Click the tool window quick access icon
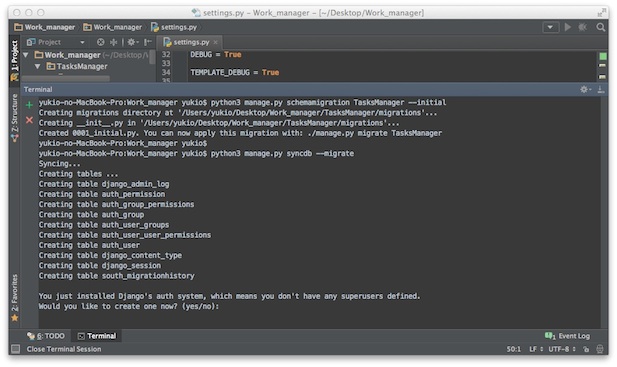This screenshot has height=367, width=617. [x=15, y=349]
